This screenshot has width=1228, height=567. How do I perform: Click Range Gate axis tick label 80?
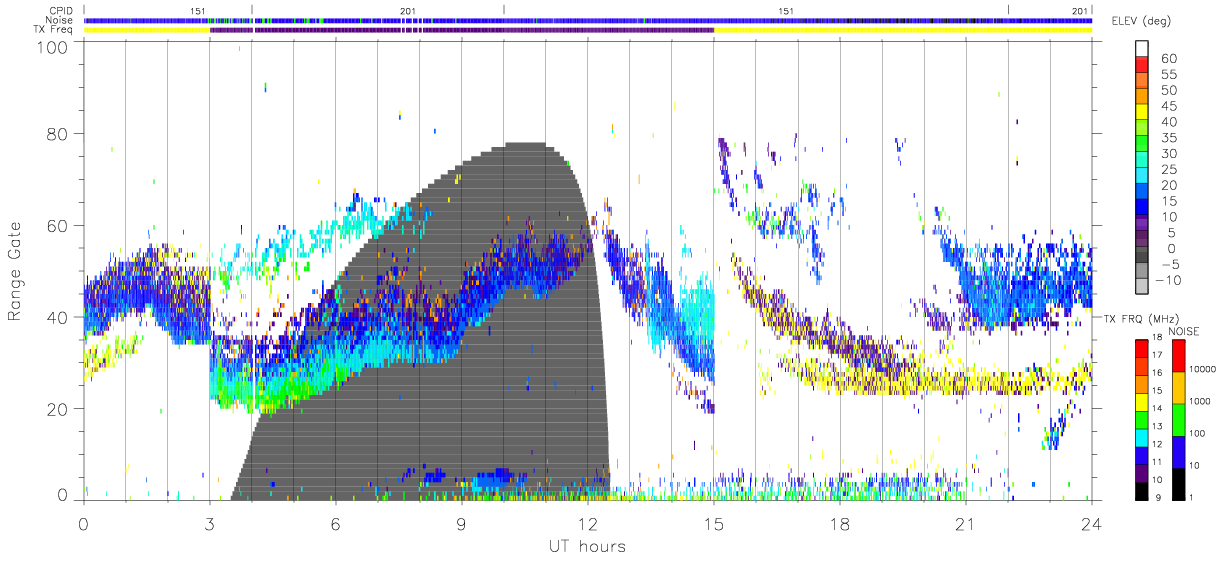pos(57,134)
